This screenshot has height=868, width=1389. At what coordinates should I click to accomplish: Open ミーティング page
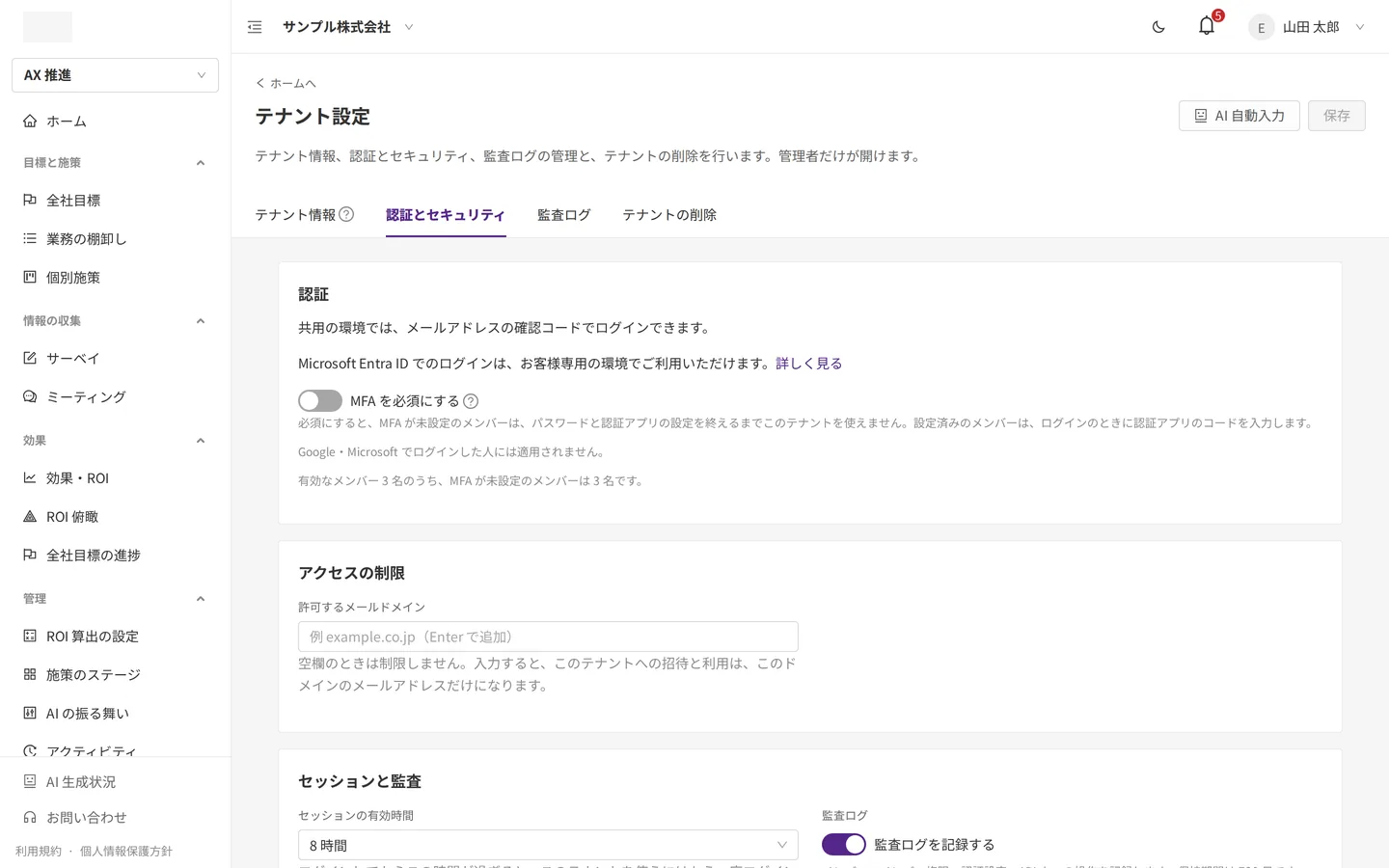[115, 397]
